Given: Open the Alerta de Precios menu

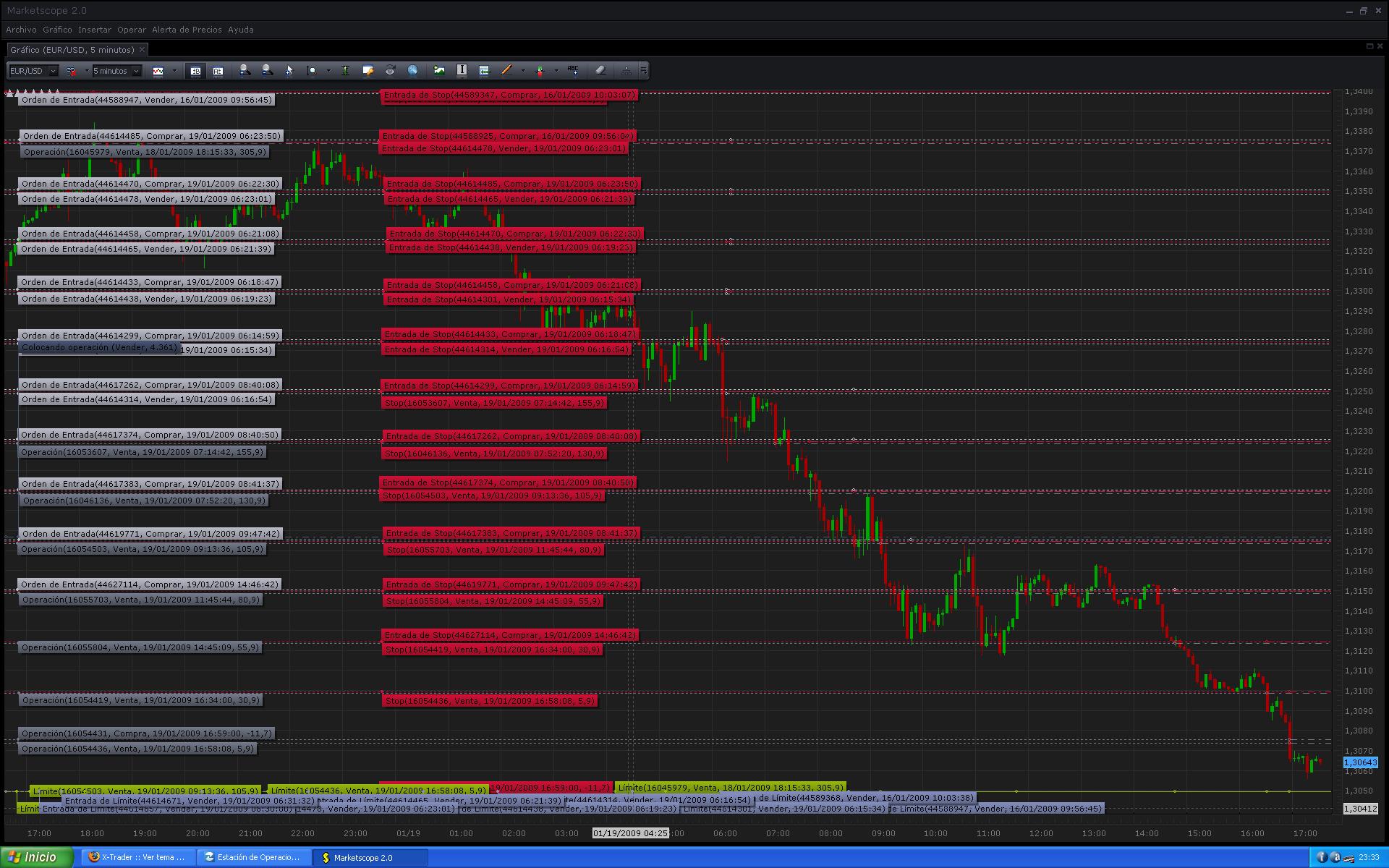Looking at the screenshot, I should 187,30.
